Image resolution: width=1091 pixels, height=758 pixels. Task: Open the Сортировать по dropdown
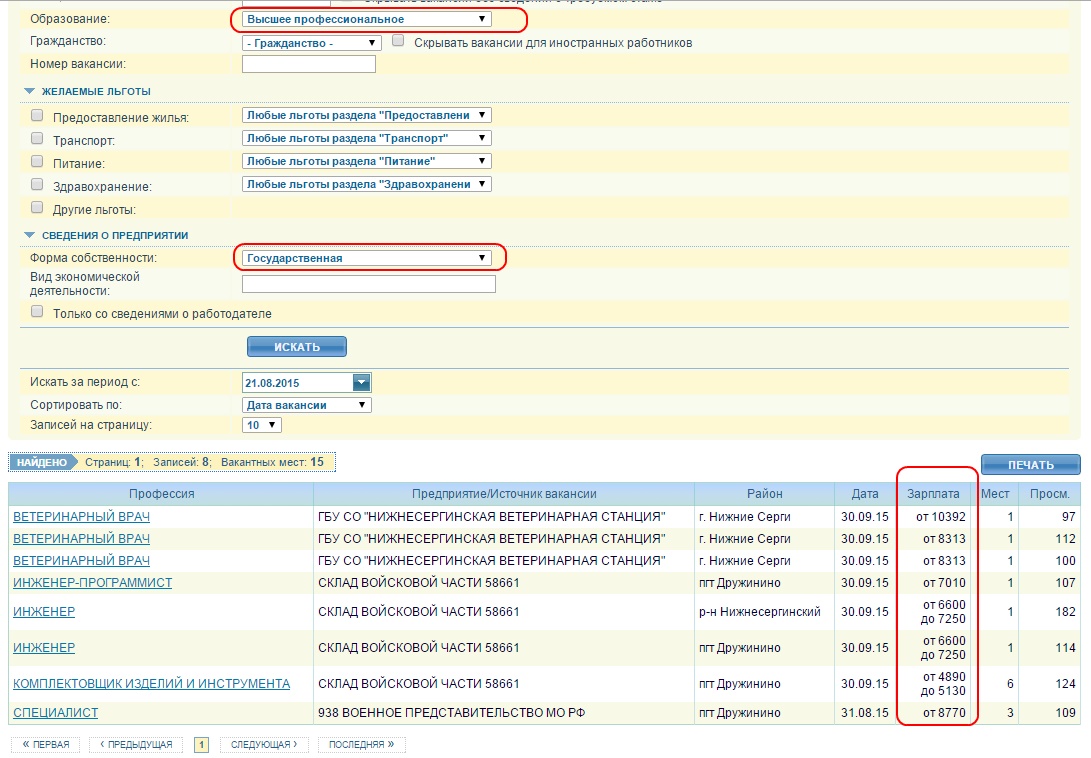click(307, 405)
